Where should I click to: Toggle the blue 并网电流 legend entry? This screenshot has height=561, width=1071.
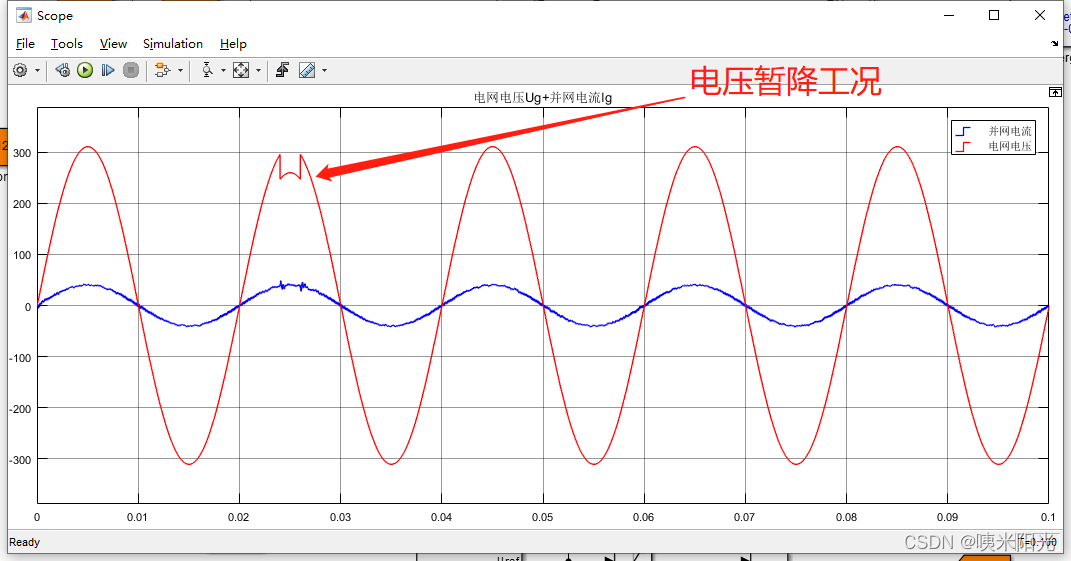[994, 131]
